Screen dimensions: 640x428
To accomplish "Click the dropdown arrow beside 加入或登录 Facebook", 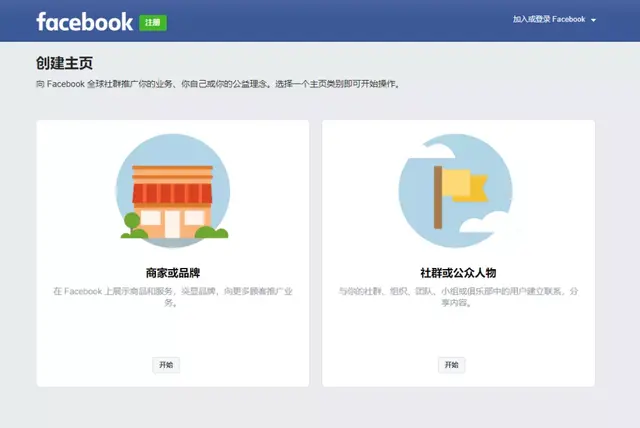I will click(x=593, y=20).
